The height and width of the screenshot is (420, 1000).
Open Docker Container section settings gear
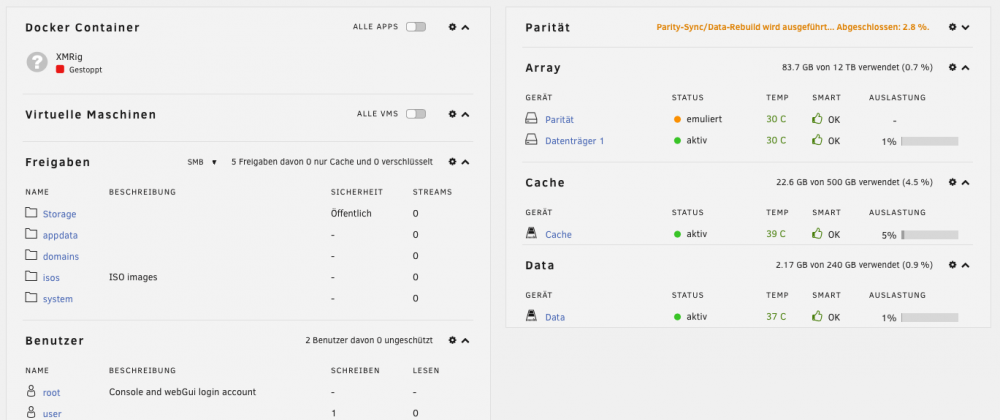452,27
